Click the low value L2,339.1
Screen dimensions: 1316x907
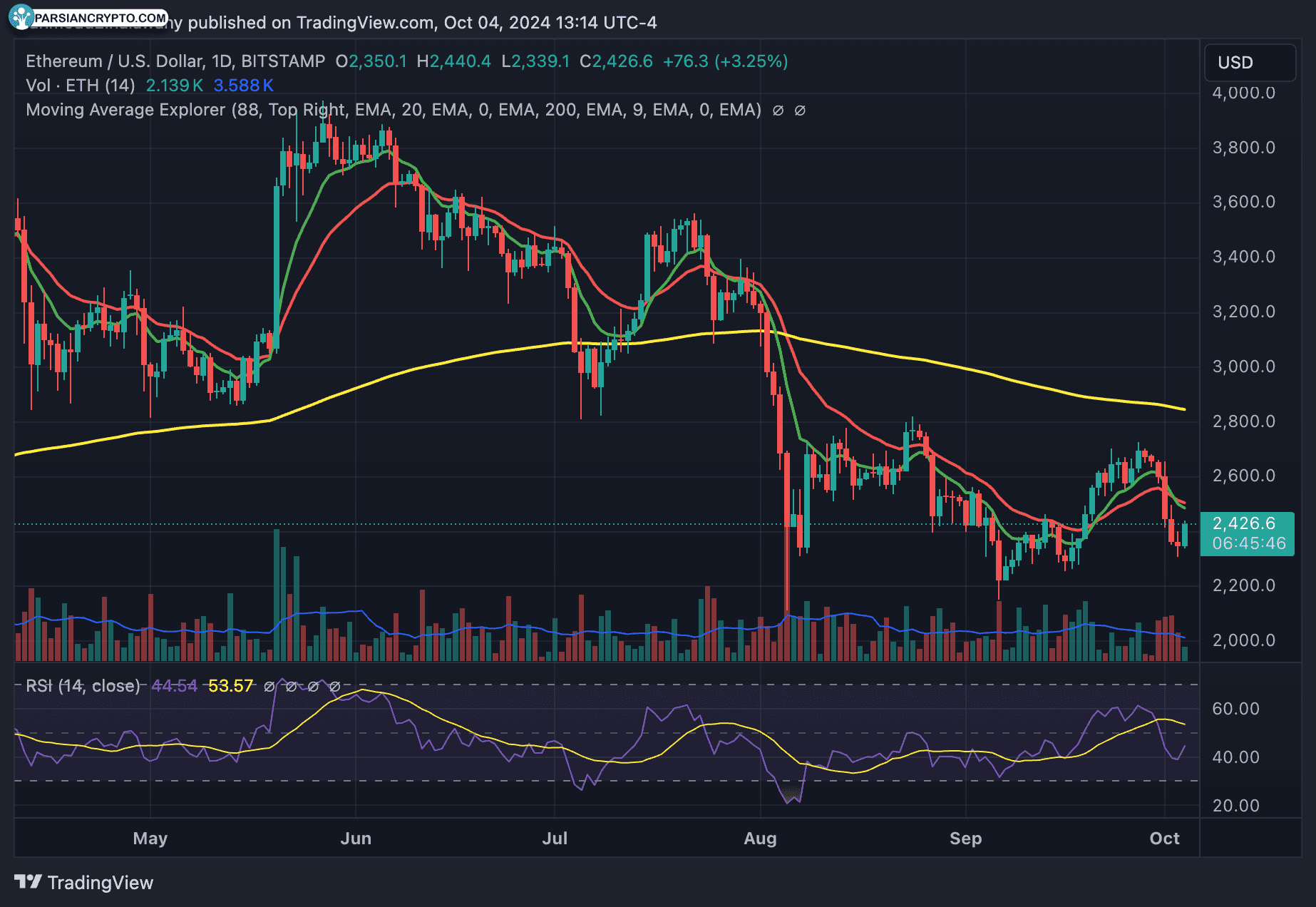coord(535,61)
